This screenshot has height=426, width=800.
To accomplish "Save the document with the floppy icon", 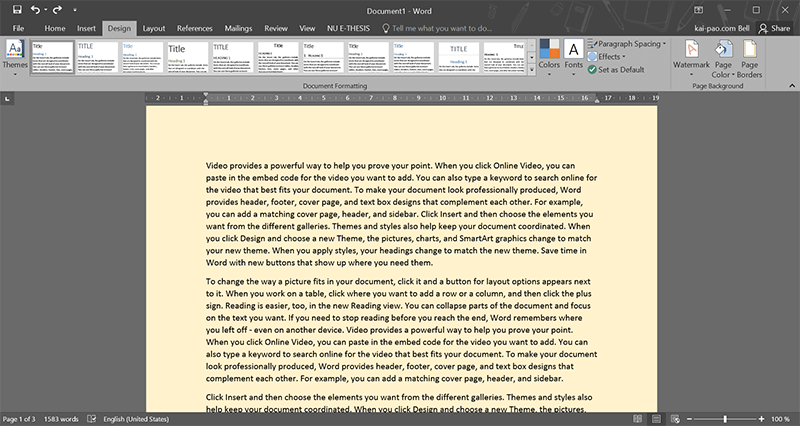I will pyautogui.click(x=17, y=10).
